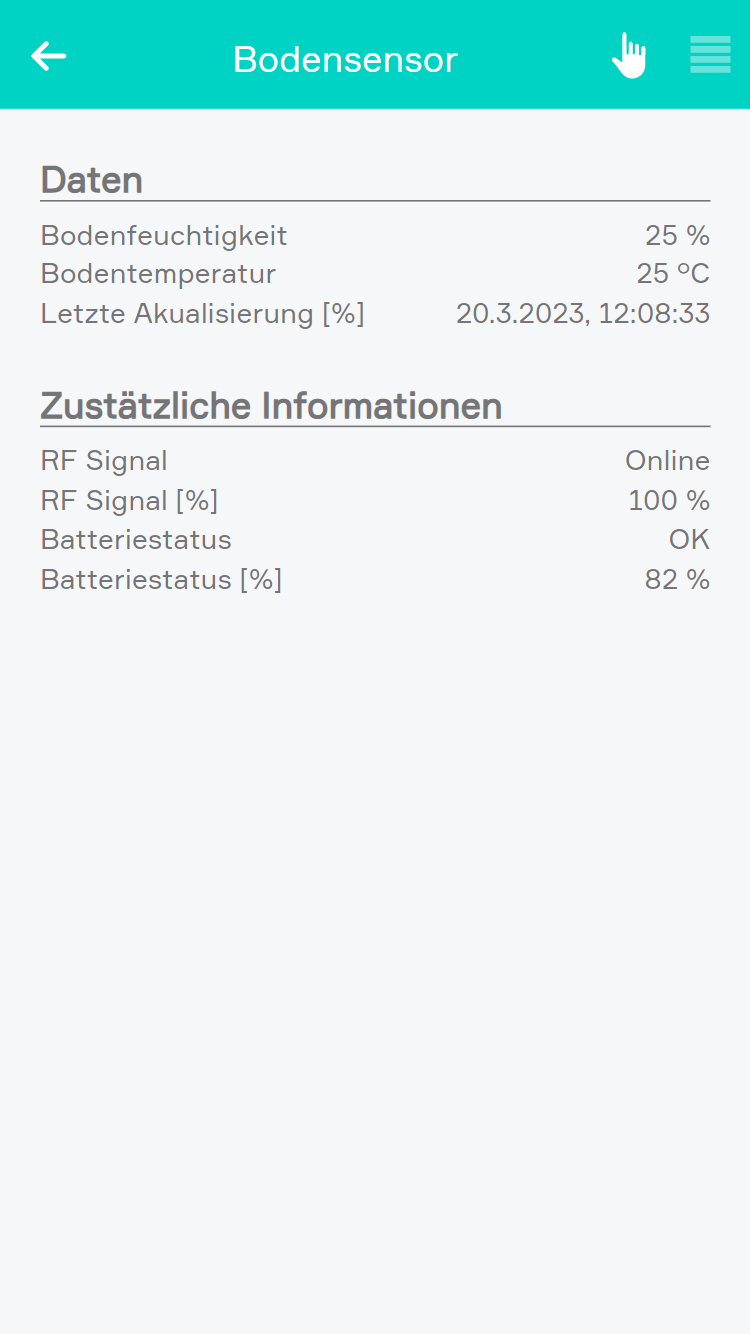Tap the 25 % soil moisture value
750x1334 pixels.
[677, 236]
